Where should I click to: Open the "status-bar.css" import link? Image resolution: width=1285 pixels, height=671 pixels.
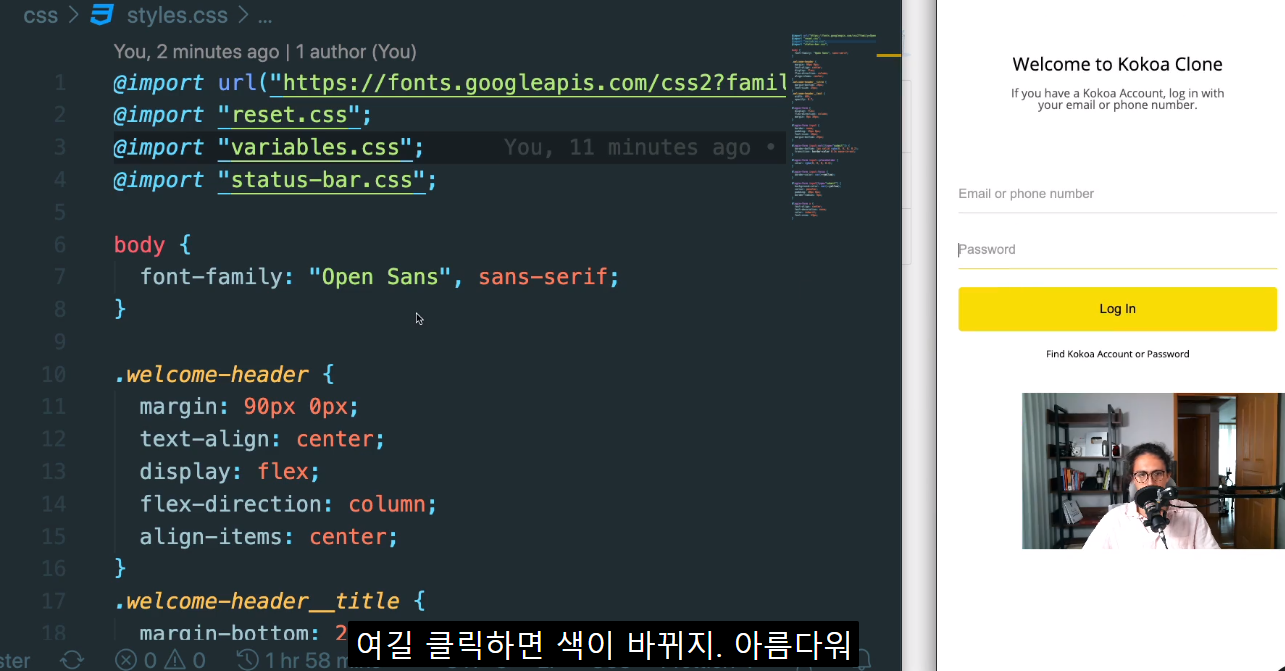322,180
